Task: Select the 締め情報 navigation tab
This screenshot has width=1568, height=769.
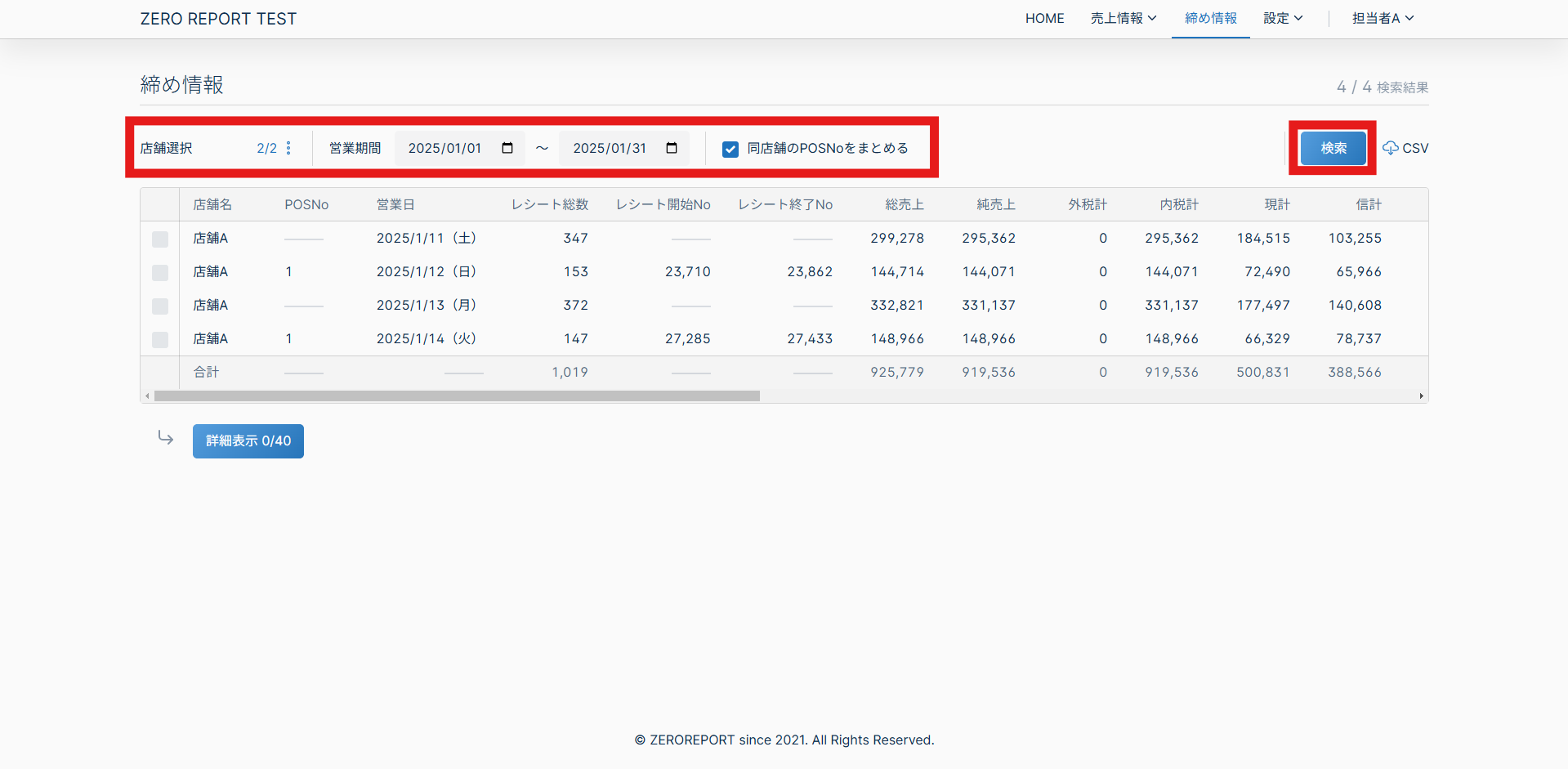Action: point(1210,18)
